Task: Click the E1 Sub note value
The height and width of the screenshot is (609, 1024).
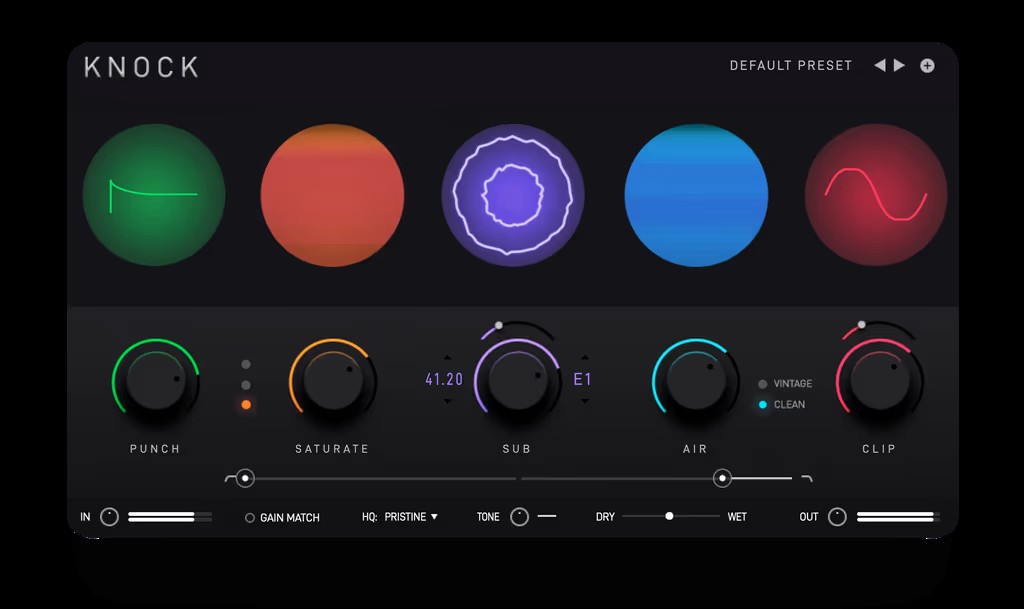Action: (583, 379)
